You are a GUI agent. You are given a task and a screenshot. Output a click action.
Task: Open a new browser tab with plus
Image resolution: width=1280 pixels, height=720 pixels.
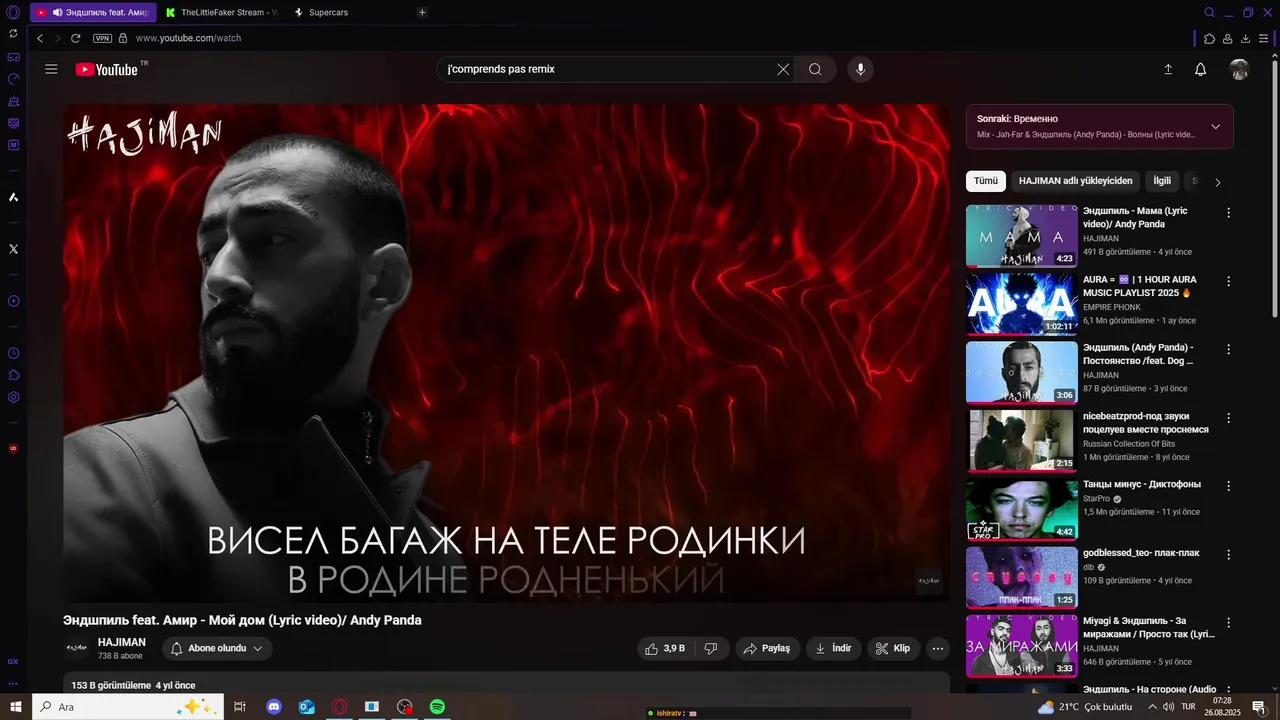(422, 12)
